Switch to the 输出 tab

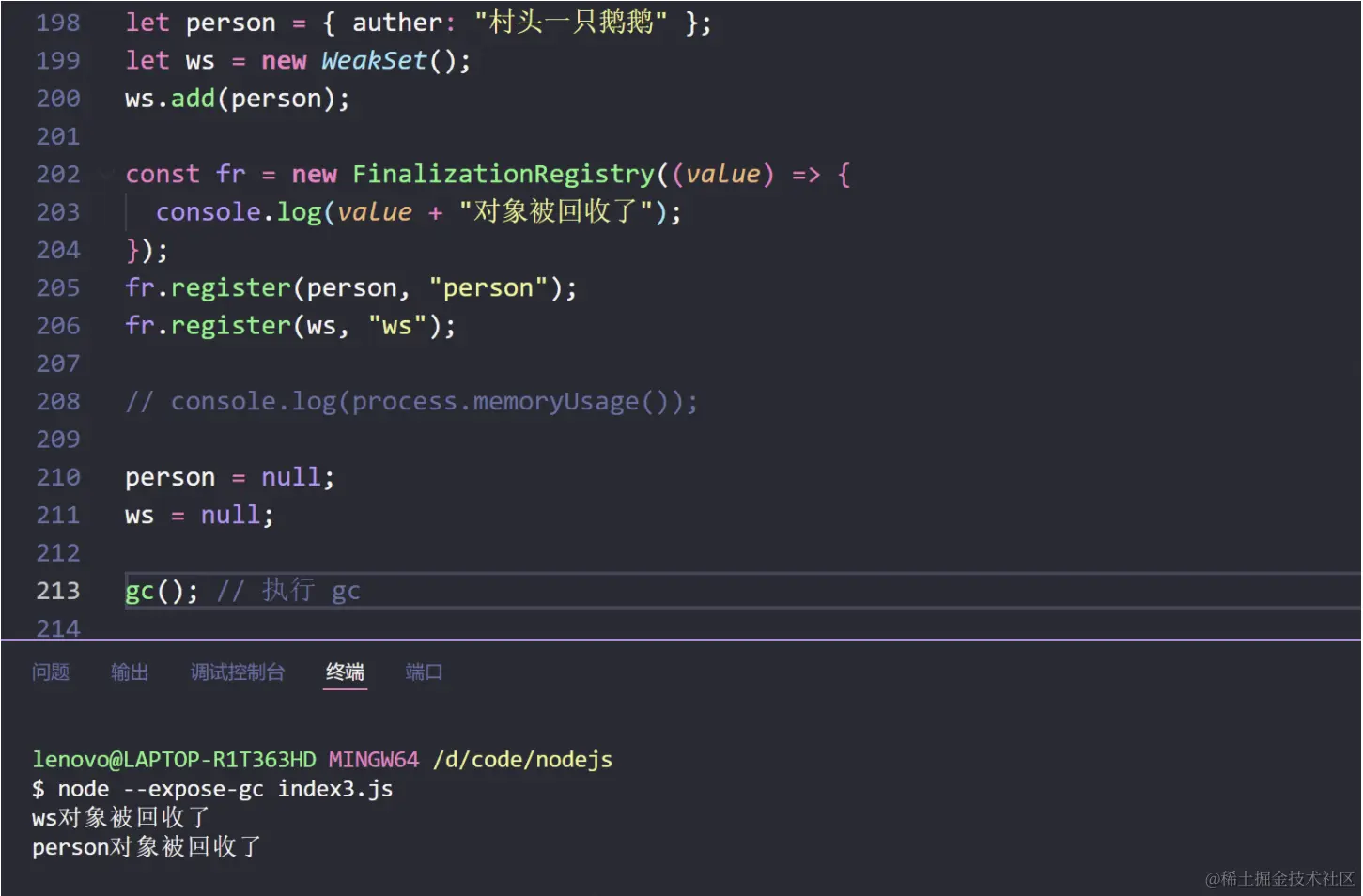(x=130, y=672)
